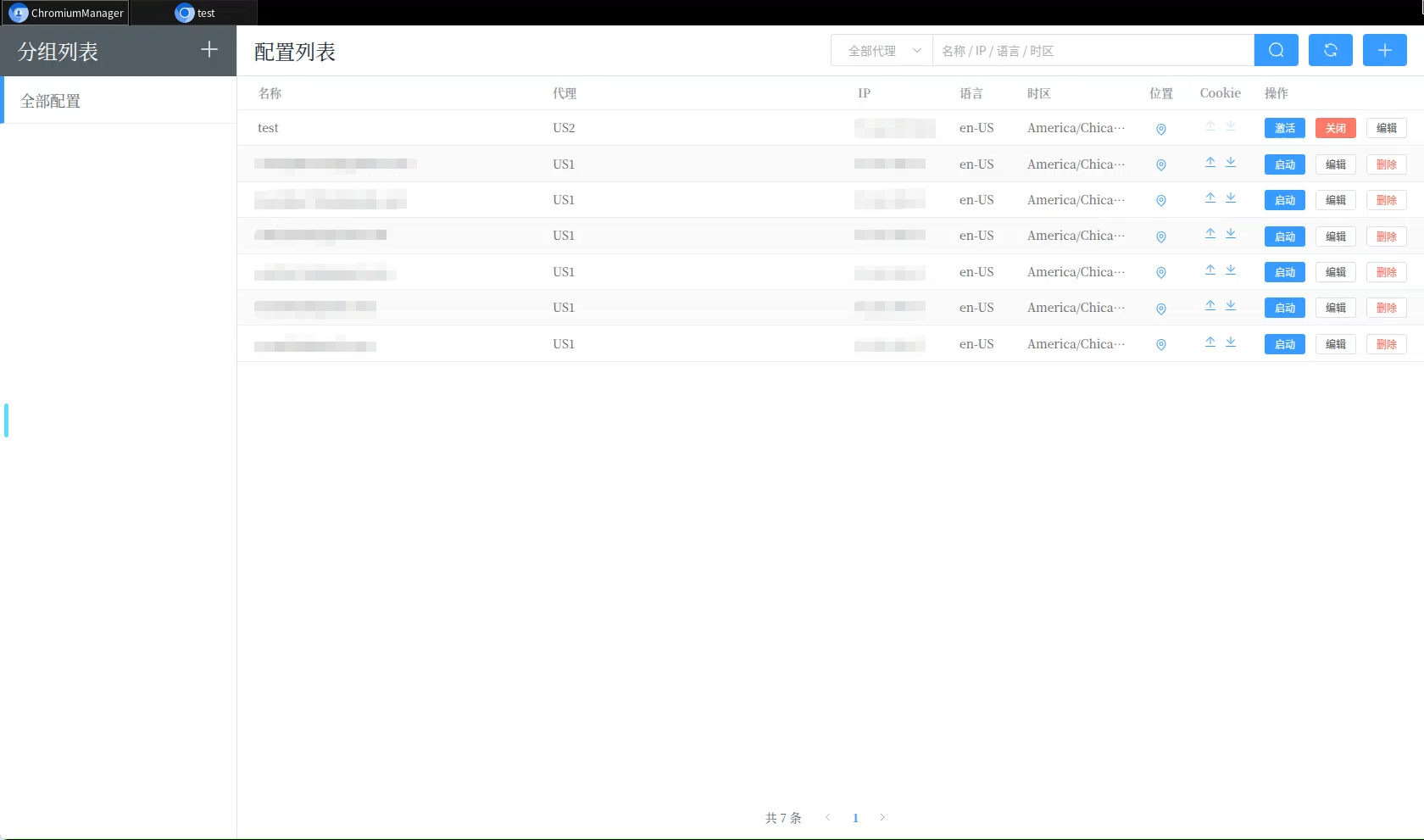Click location pin icon in test row
This screenshot has width=1424, height=840.
click(x=1161, y=129)
